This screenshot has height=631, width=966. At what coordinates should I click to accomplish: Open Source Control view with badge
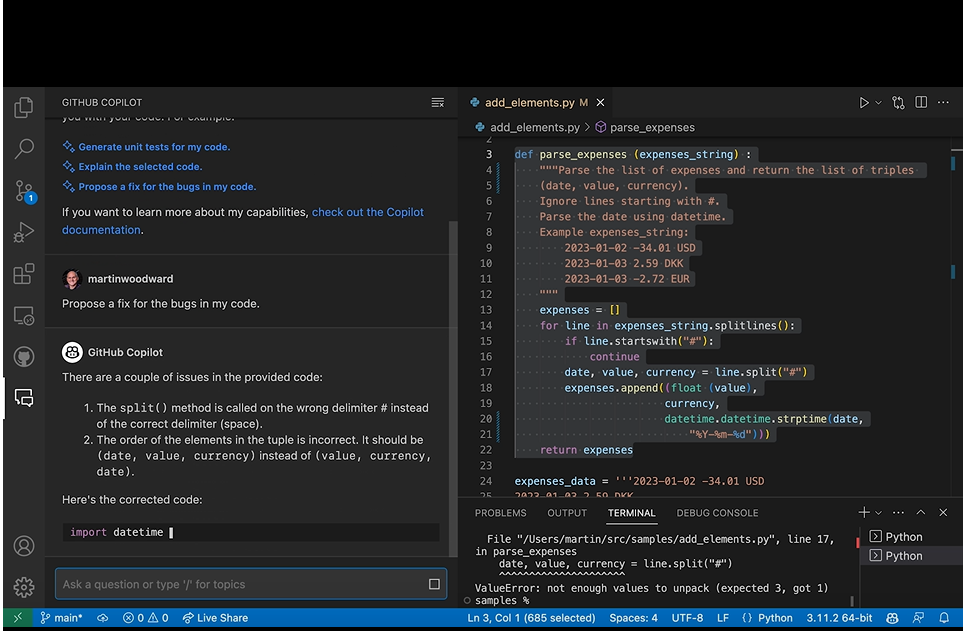(25, 192)
